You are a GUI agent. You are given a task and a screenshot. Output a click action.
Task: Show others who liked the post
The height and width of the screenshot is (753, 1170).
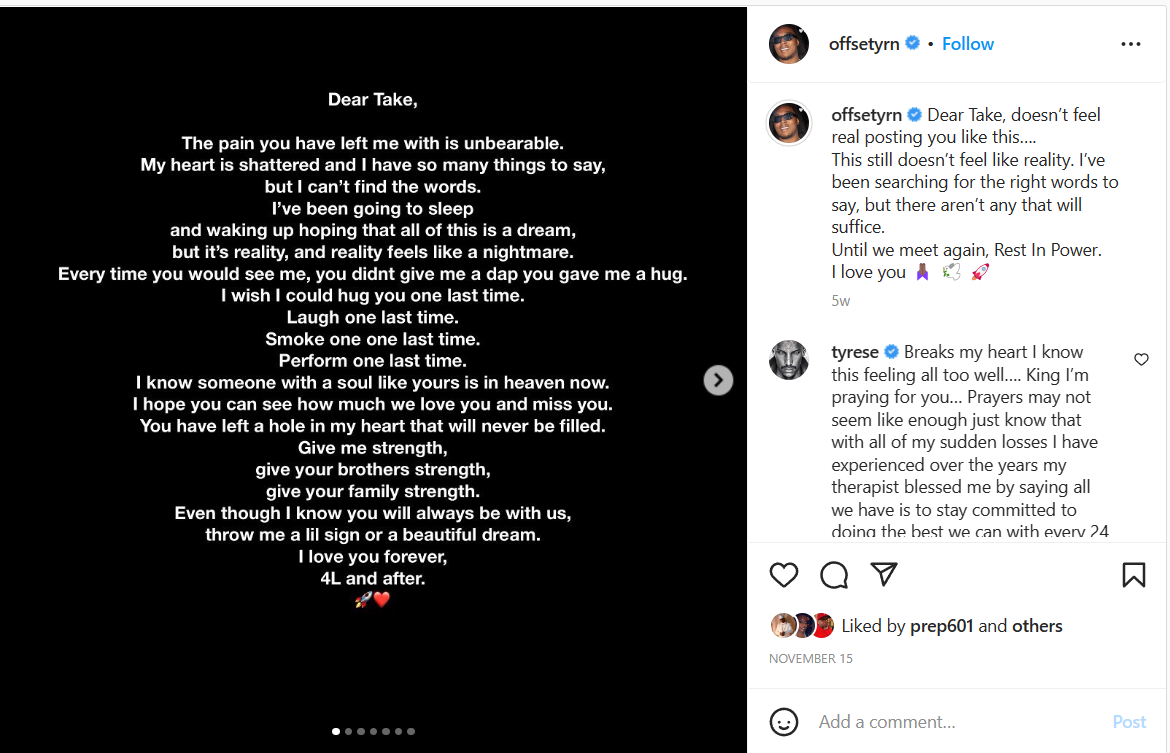(1037, 626)
